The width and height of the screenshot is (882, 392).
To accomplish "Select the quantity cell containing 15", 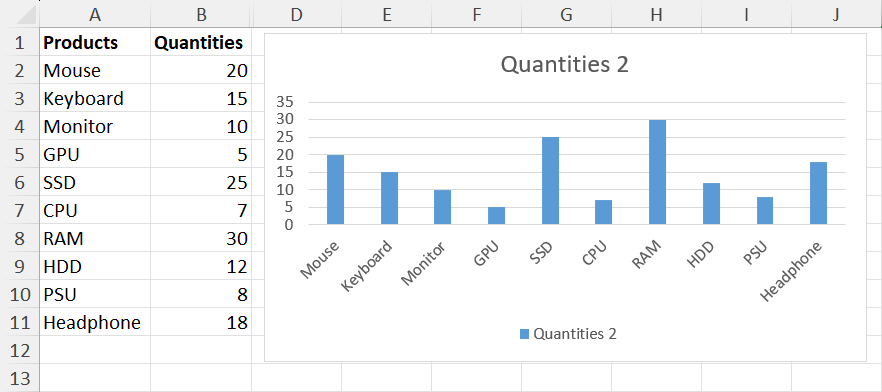I will point(201,98).
